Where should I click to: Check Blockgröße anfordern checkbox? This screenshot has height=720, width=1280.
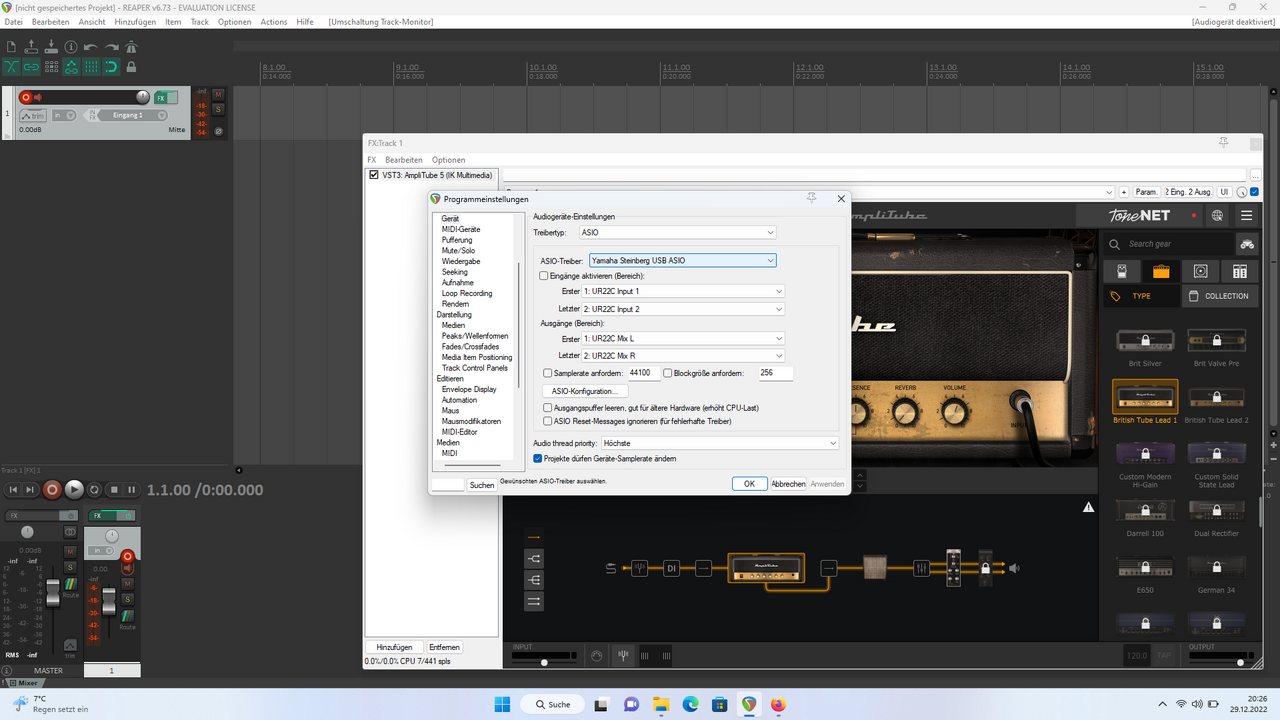[x=667, y=373]
